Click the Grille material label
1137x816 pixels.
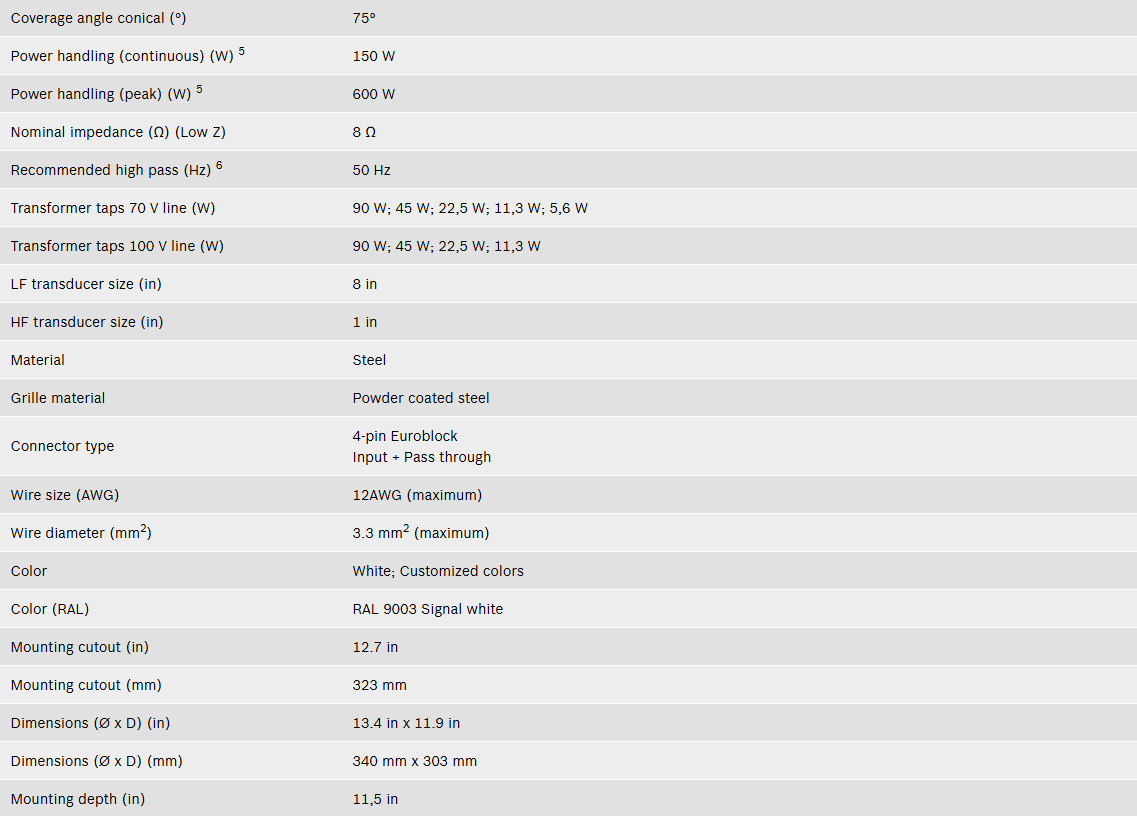pos(58,398)
